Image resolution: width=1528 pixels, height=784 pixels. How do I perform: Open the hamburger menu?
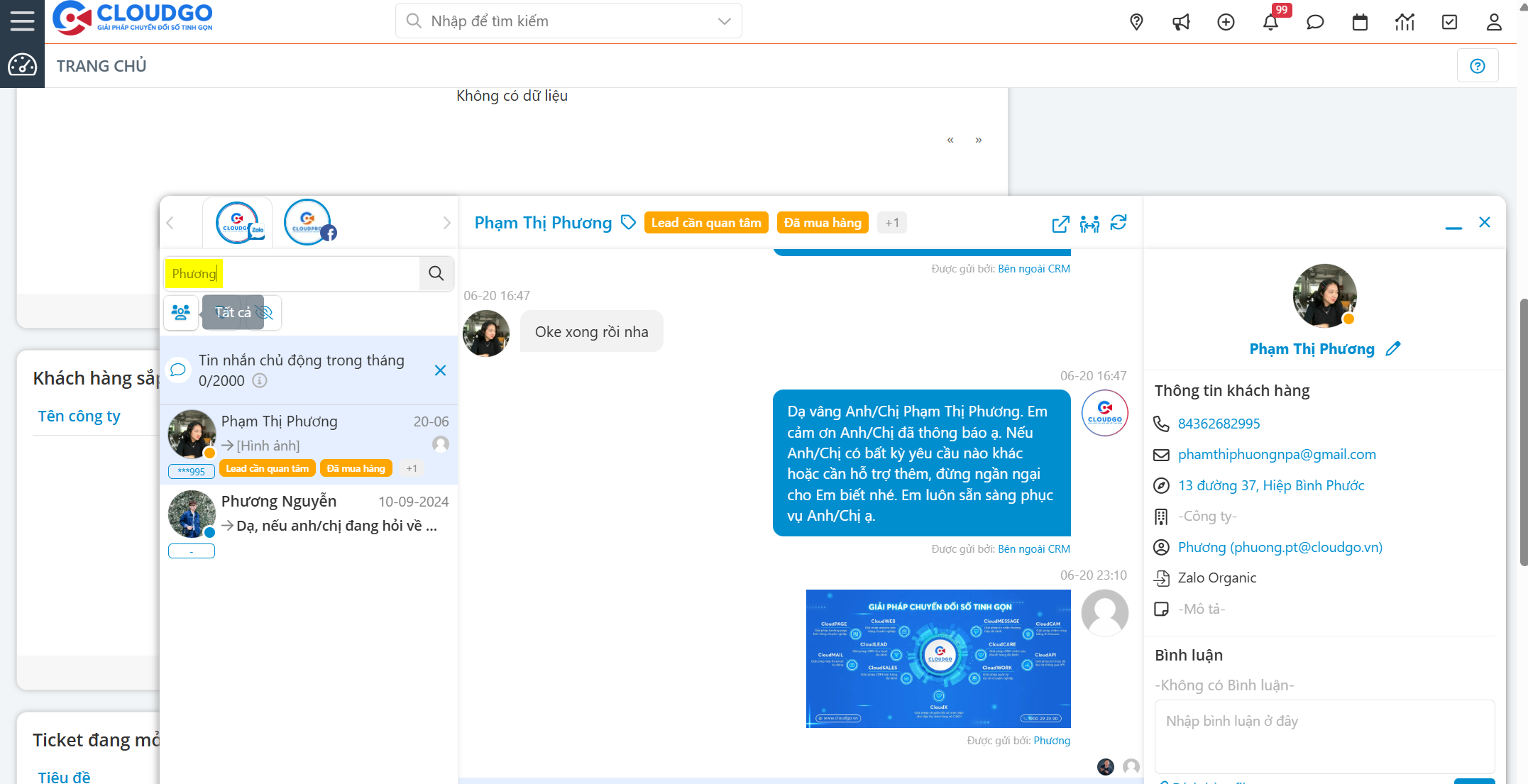21,20
